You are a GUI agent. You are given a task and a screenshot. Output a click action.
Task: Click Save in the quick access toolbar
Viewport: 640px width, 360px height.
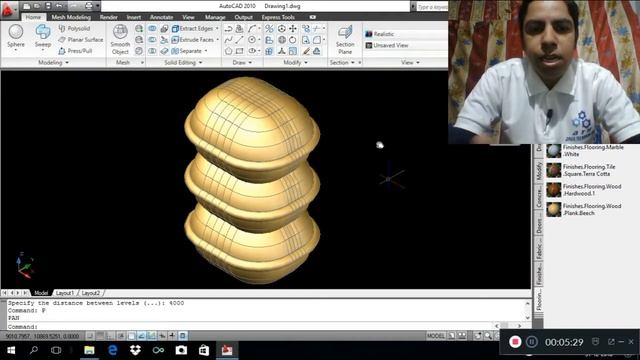pos(48,6)
